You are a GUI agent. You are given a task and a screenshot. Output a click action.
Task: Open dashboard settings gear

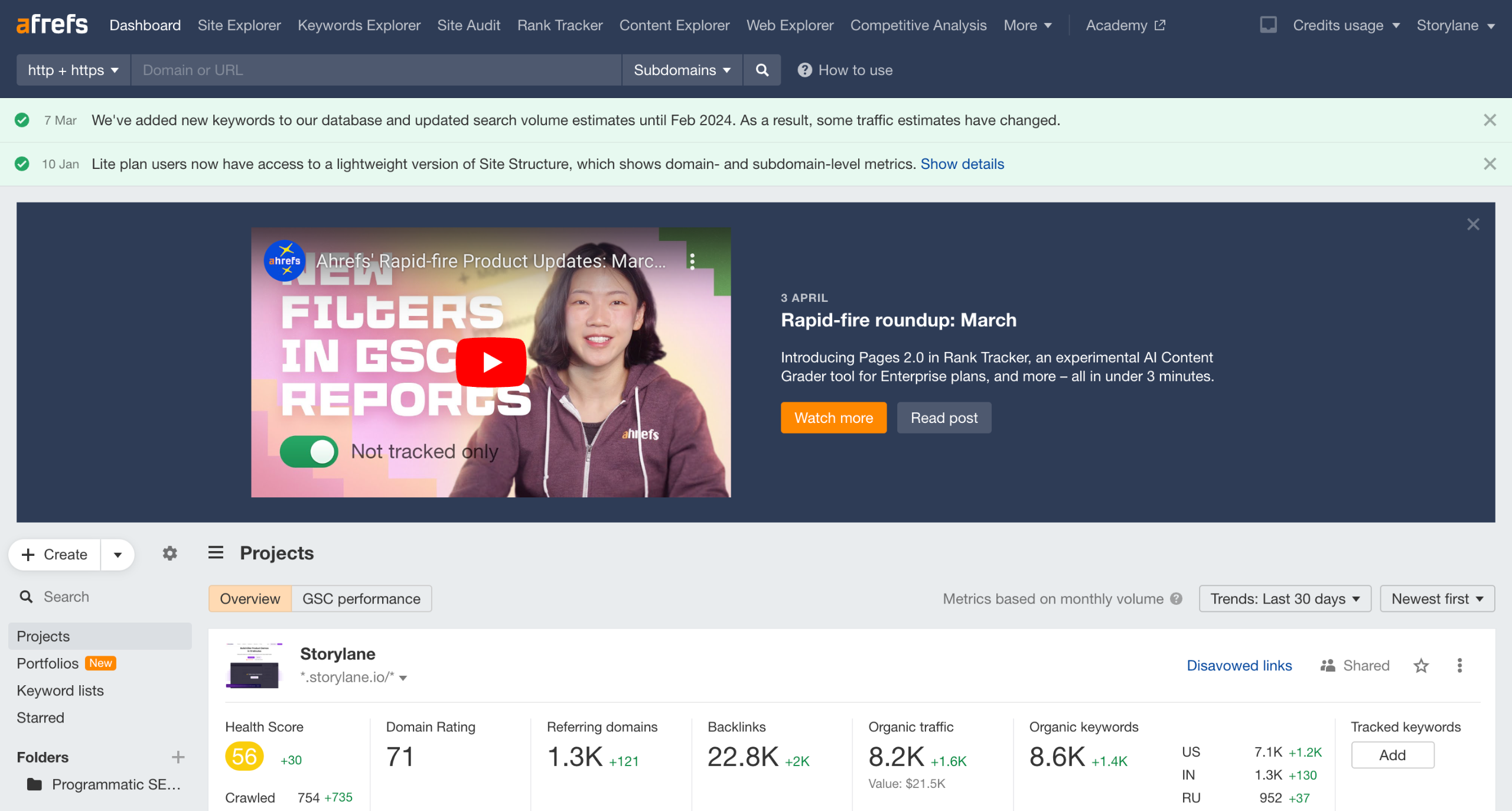pos(170,553)
